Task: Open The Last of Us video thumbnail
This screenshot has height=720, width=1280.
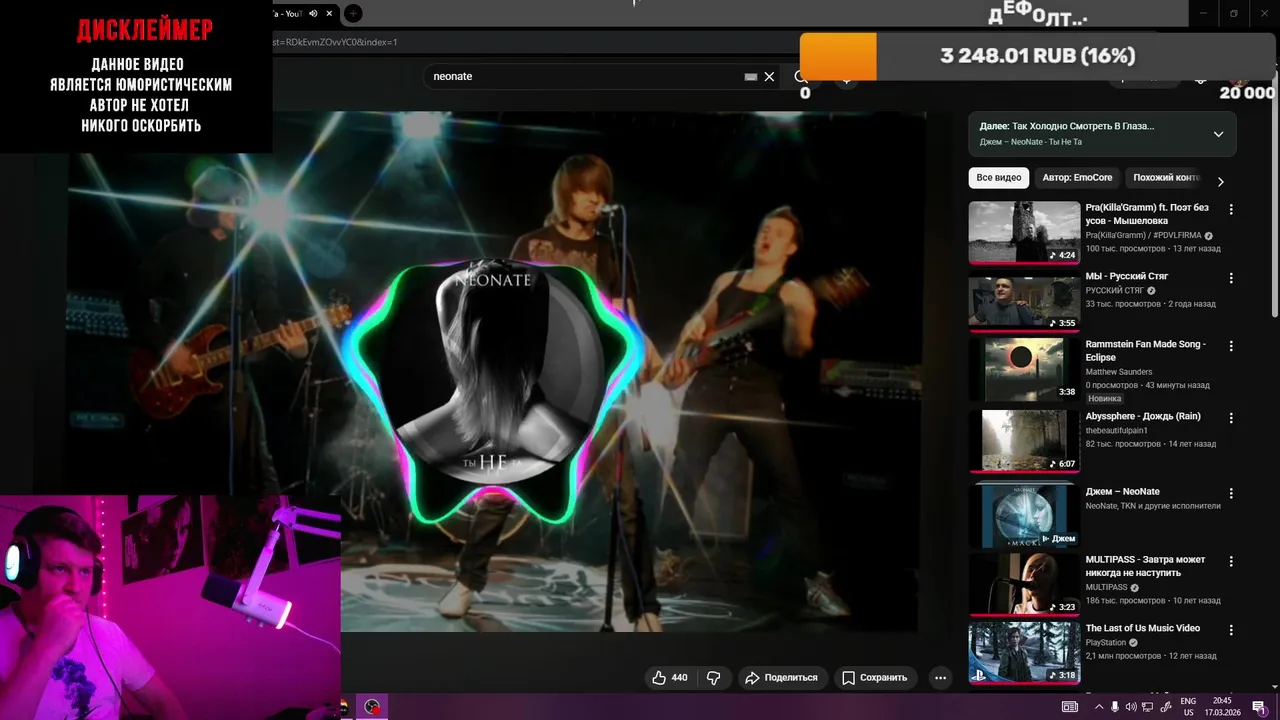Action: (x=1024, y=652)
